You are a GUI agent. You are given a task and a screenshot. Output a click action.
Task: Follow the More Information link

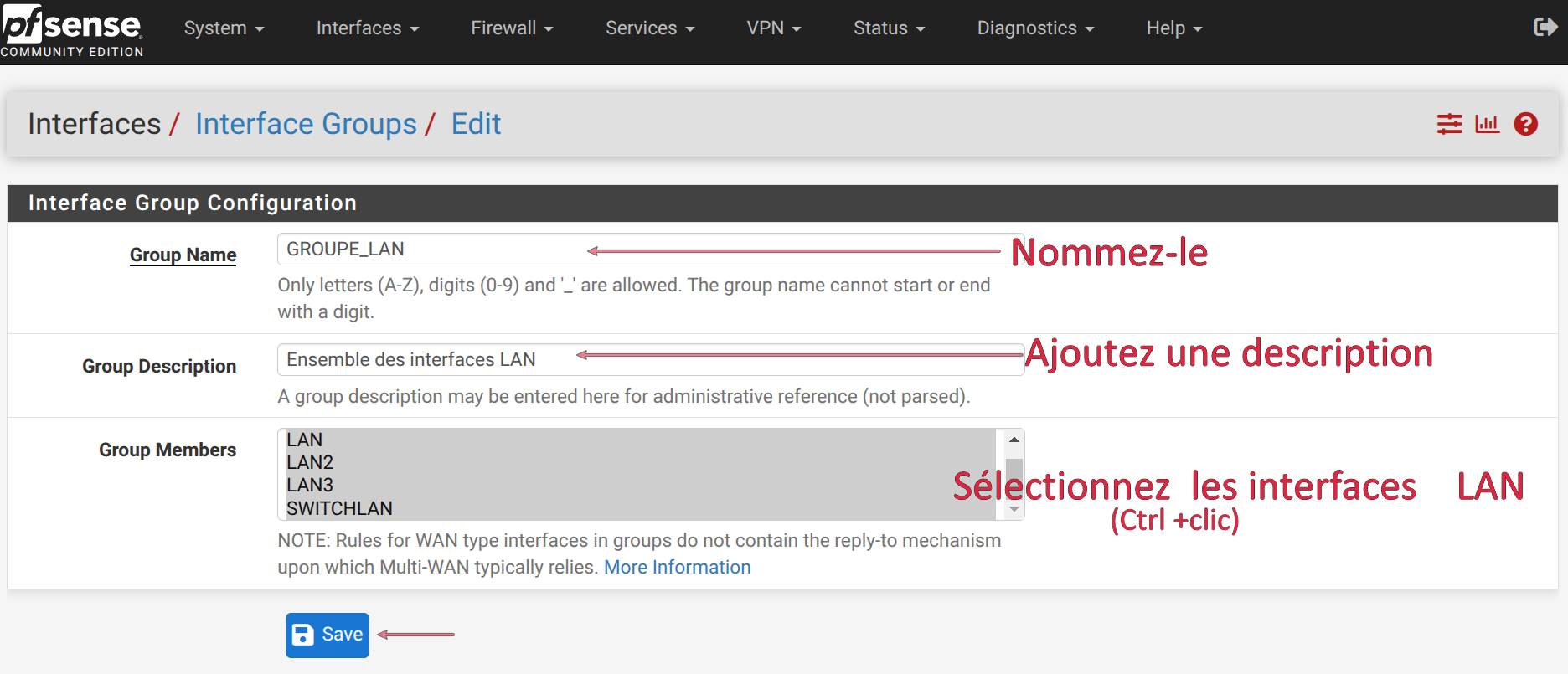[677, 568]
